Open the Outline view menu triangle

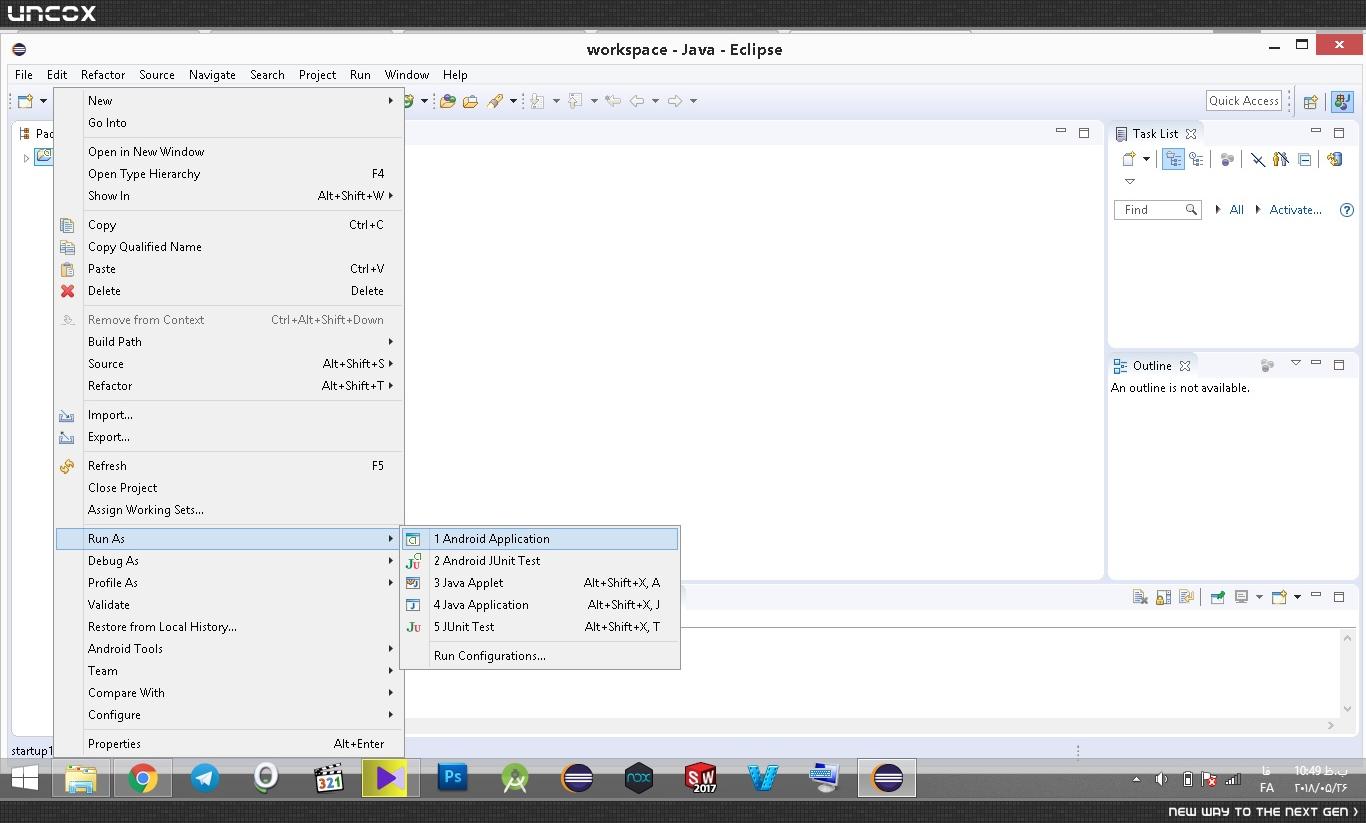[x=1295, y=364]
